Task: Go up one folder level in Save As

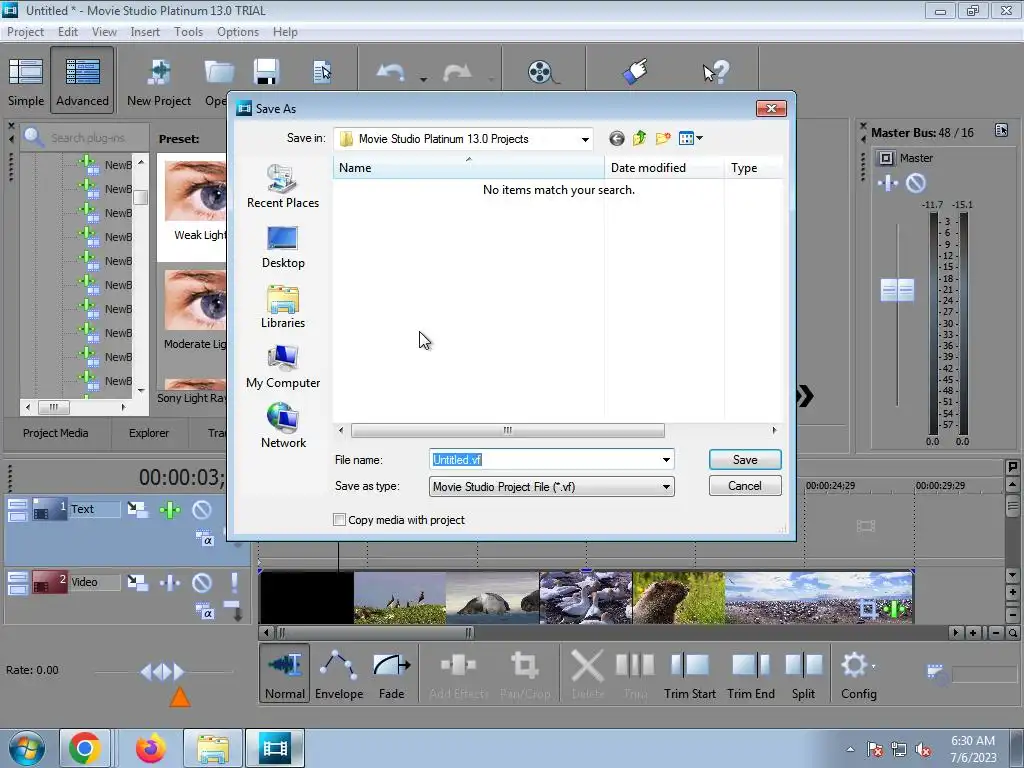Action: 639,138
